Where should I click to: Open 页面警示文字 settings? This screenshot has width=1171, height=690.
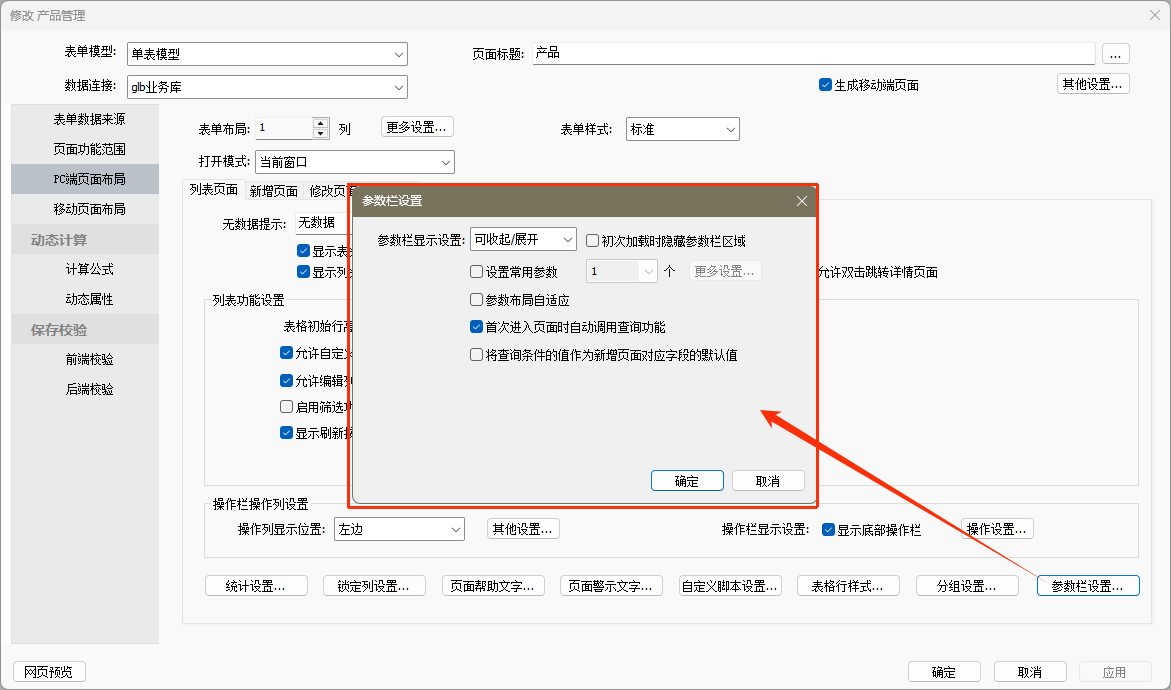[611, 585]
